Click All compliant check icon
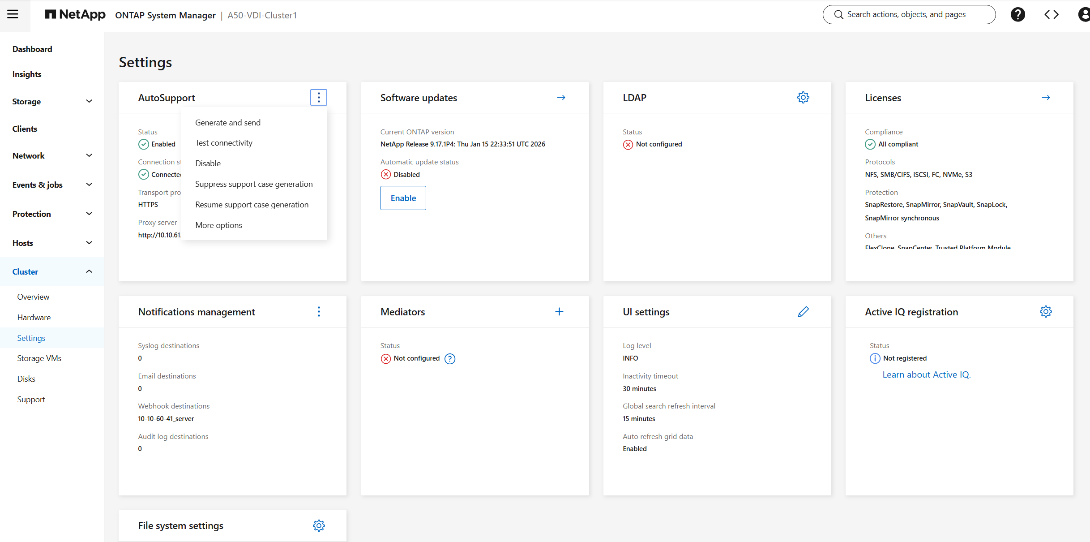This screenshot has height=542, width=1090. (870, 145)
